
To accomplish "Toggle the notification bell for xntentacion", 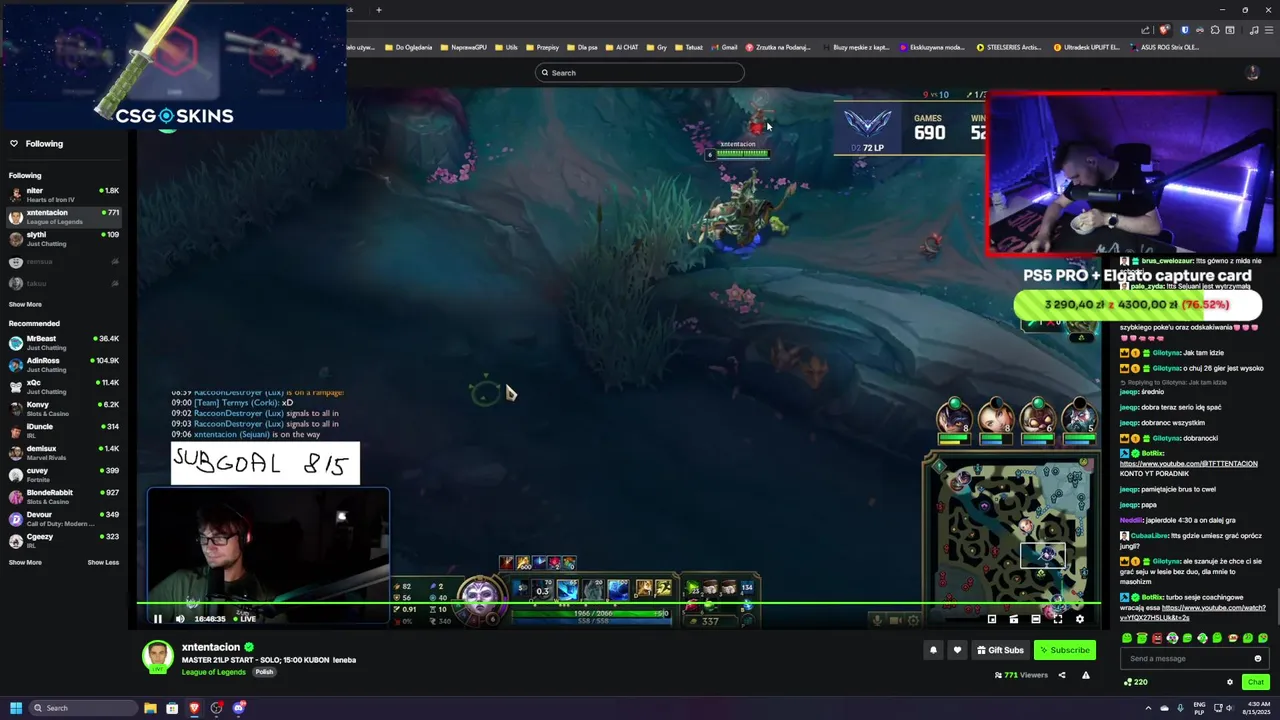I will point(933,650).
